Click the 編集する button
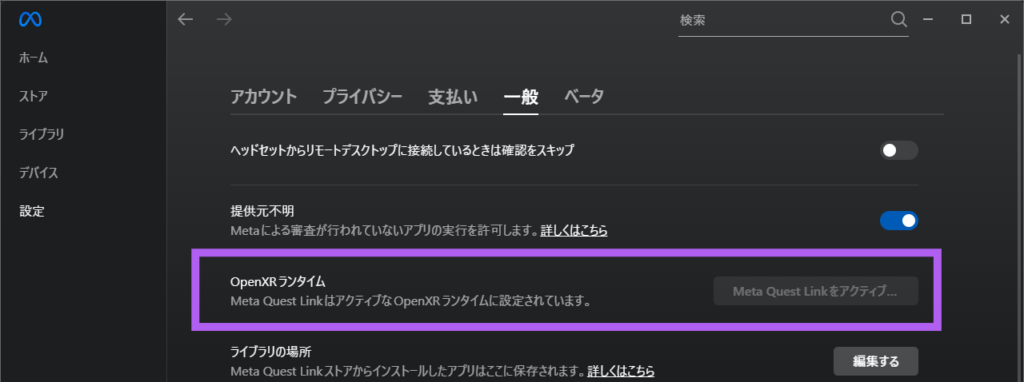Viewport: 1024px width, 382px height. [x=876, y=360]
